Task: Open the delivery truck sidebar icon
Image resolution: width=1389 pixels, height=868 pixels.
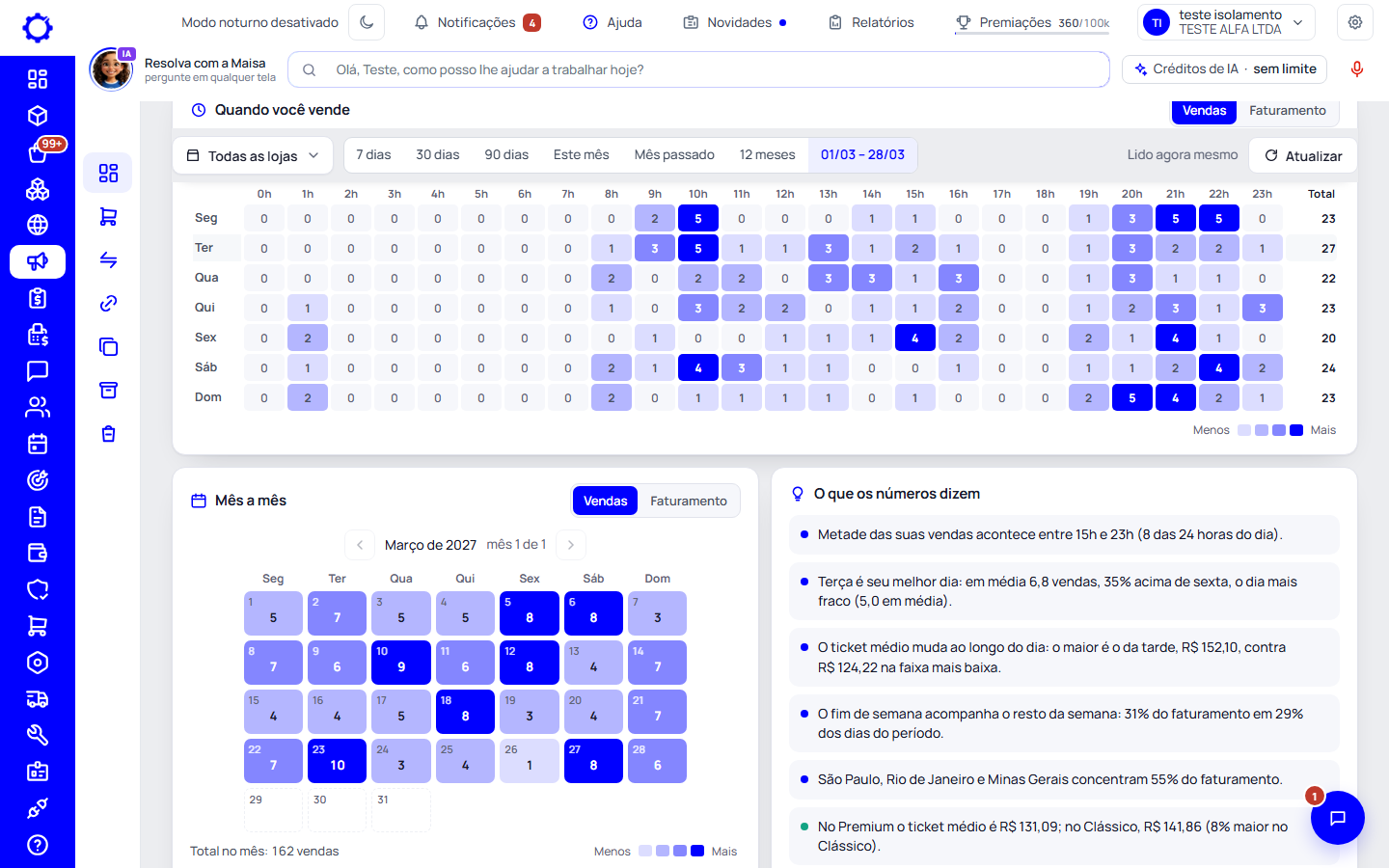Action: coord(38,699)
